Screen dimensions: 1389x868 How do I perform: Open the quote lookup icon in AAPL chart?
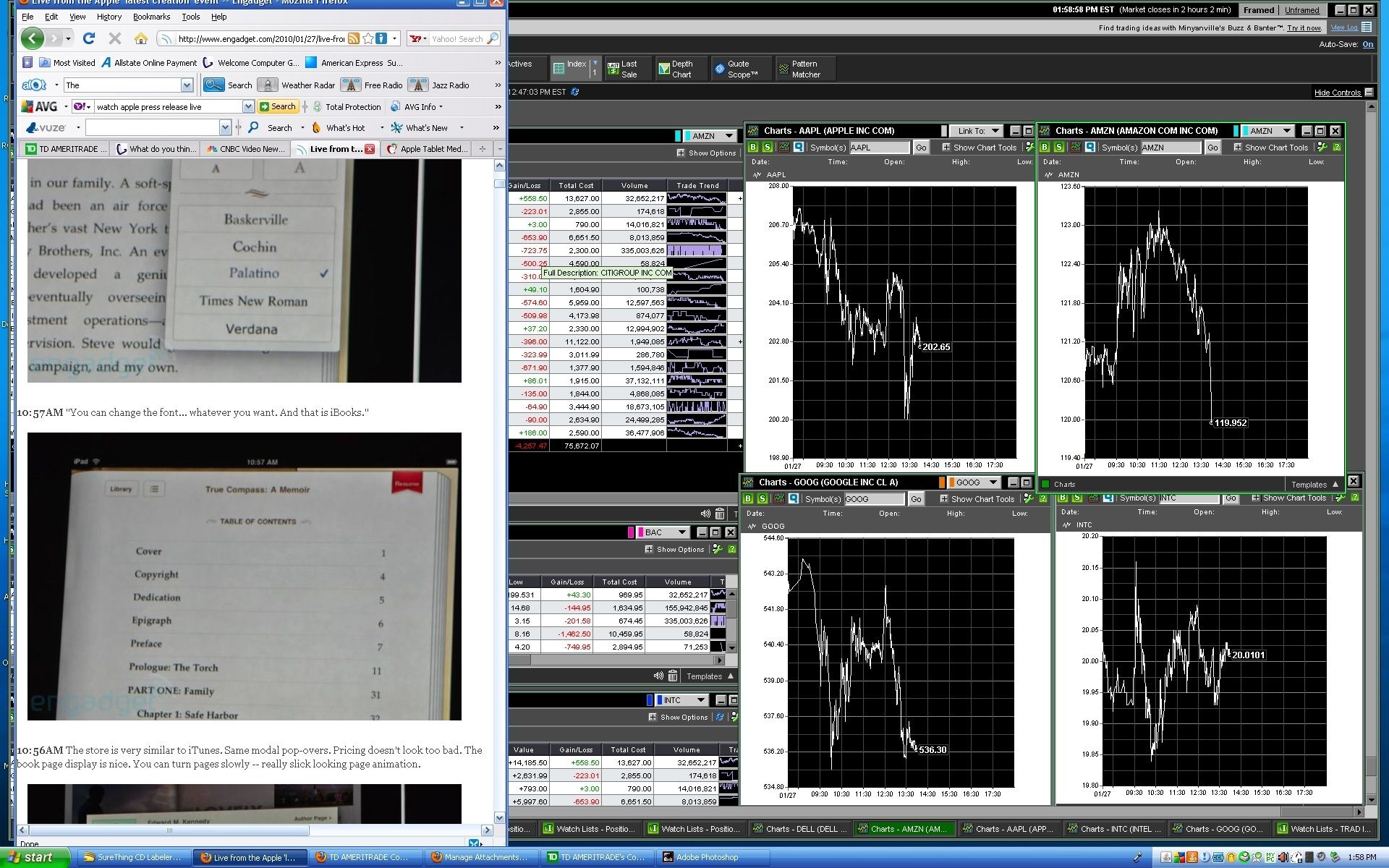[798, 147]
